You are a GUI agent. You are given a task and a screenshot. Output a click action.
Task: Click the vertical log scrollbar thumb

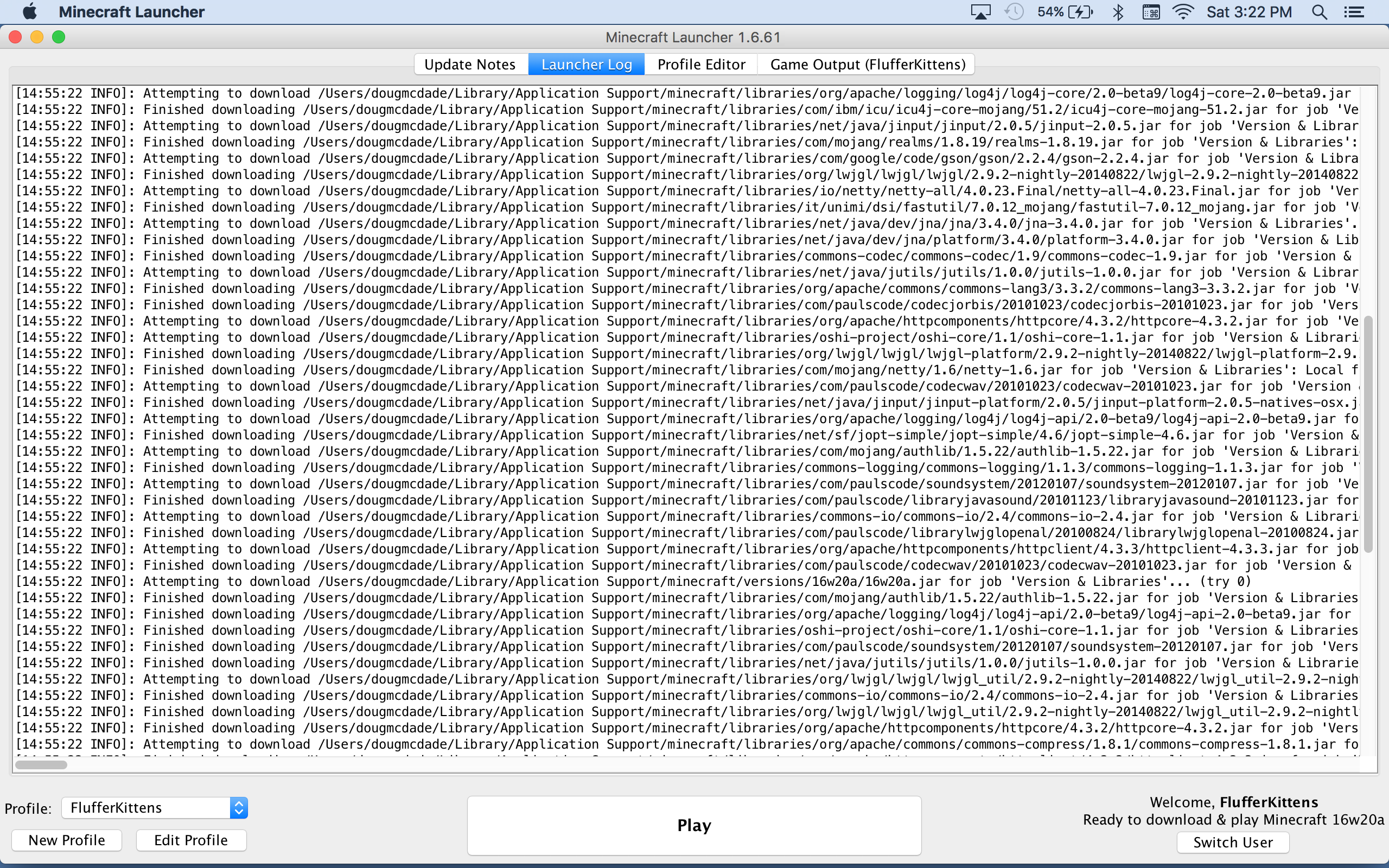1368,433
